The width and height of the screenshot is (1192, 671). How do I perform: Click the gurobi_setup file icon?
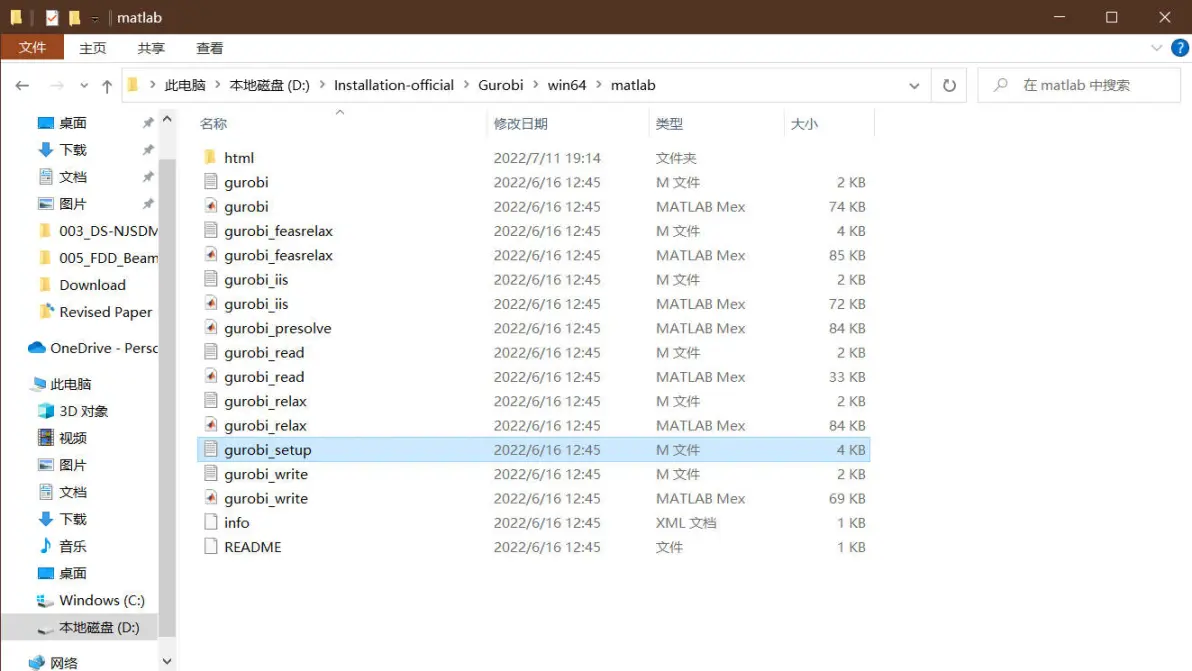211,449
